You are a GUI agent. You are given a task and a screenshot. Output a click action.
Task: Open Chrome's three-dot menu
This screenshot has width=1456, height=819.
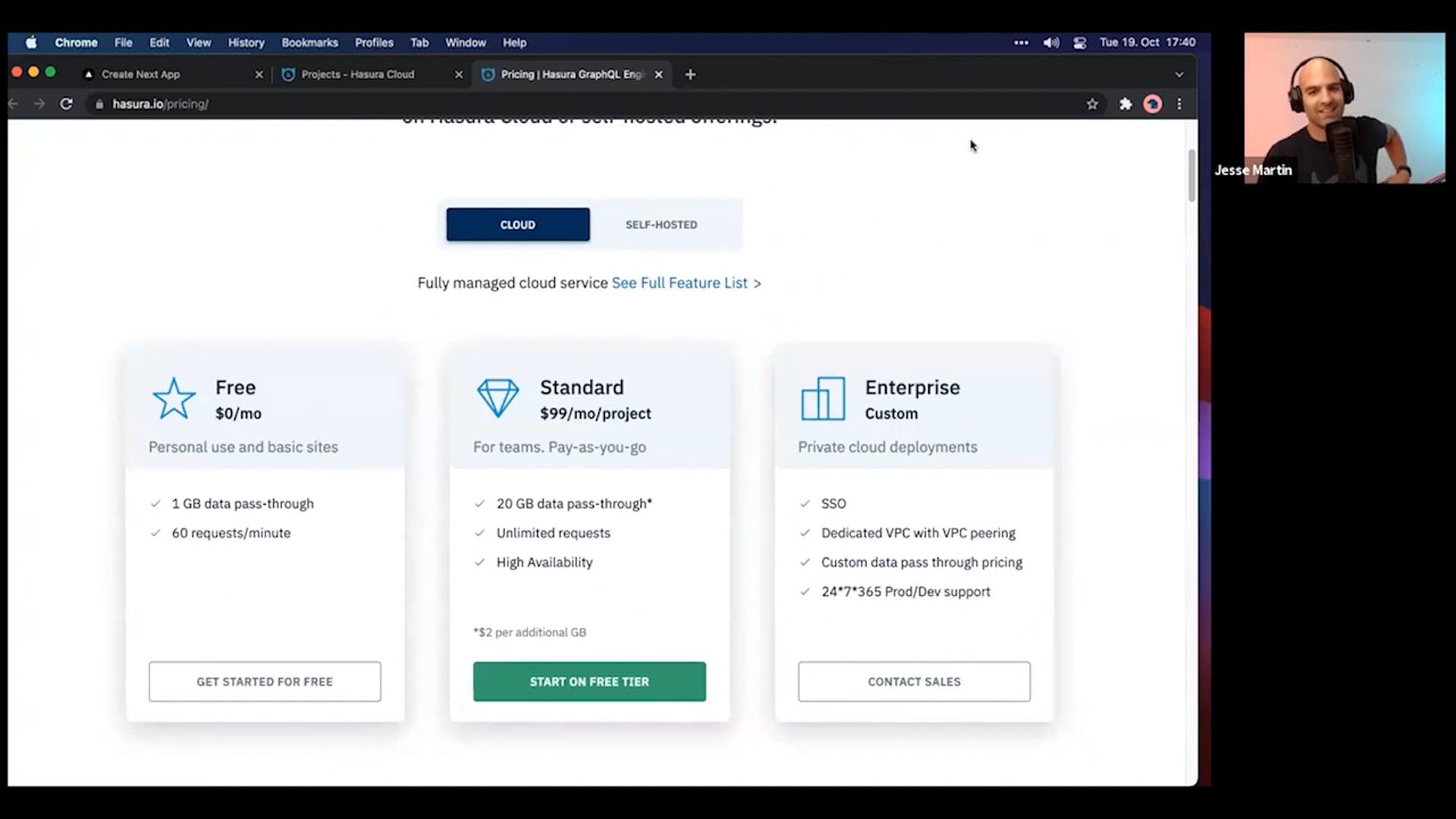[x=1179, y=104]
